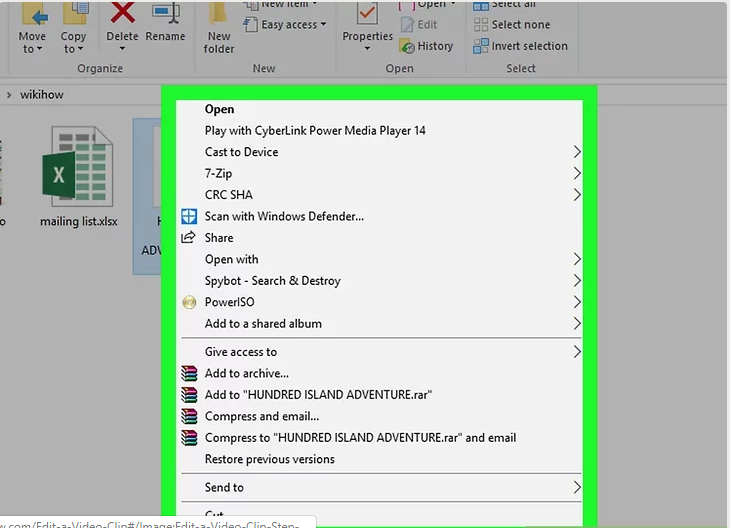Expand the PowerISO submenu arrow
This screenshot has width=730, height=528.
577,302
